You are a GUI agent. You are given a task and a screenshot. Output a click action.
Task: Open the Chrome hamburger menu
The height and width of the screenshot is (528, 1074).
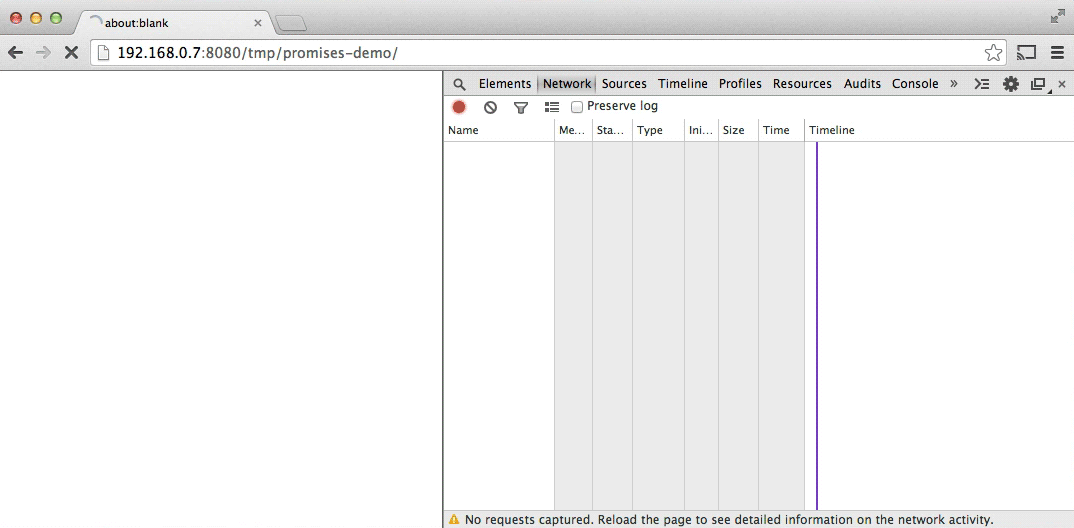1057,53
